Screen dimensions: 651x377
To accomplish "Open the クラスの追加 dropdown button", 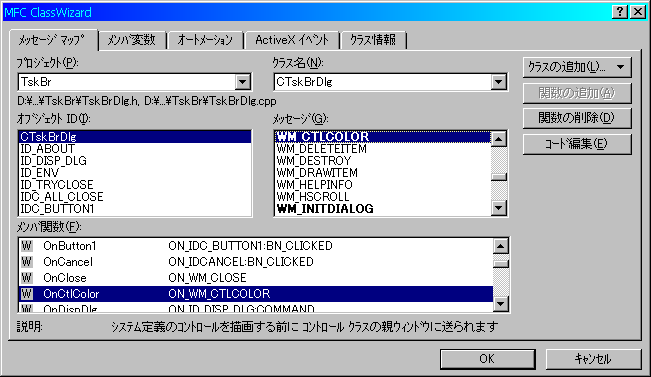I will 577,67.
